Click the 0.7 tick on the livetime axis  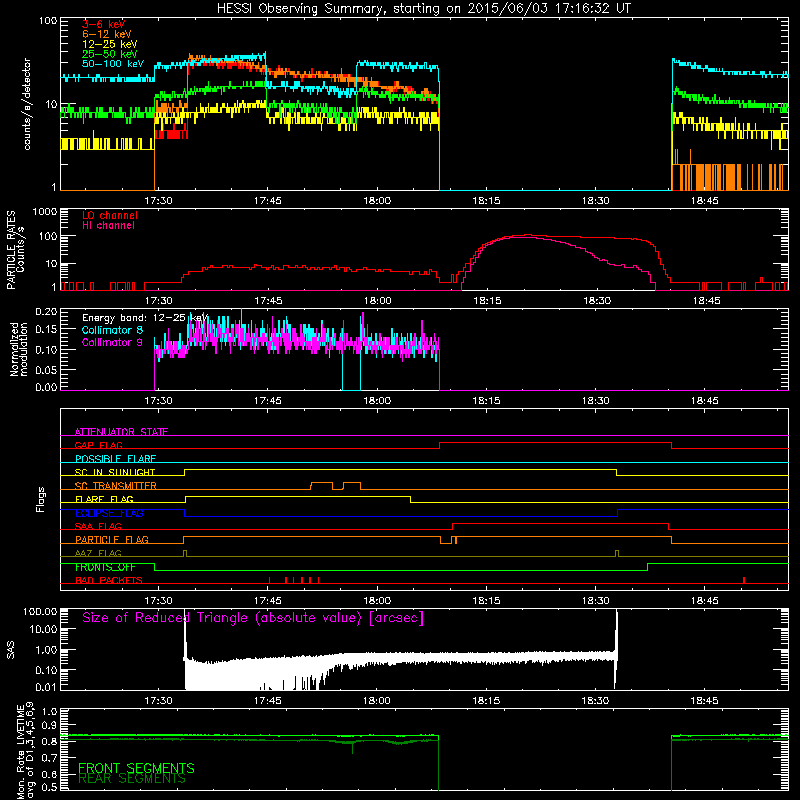pos(49,757)
